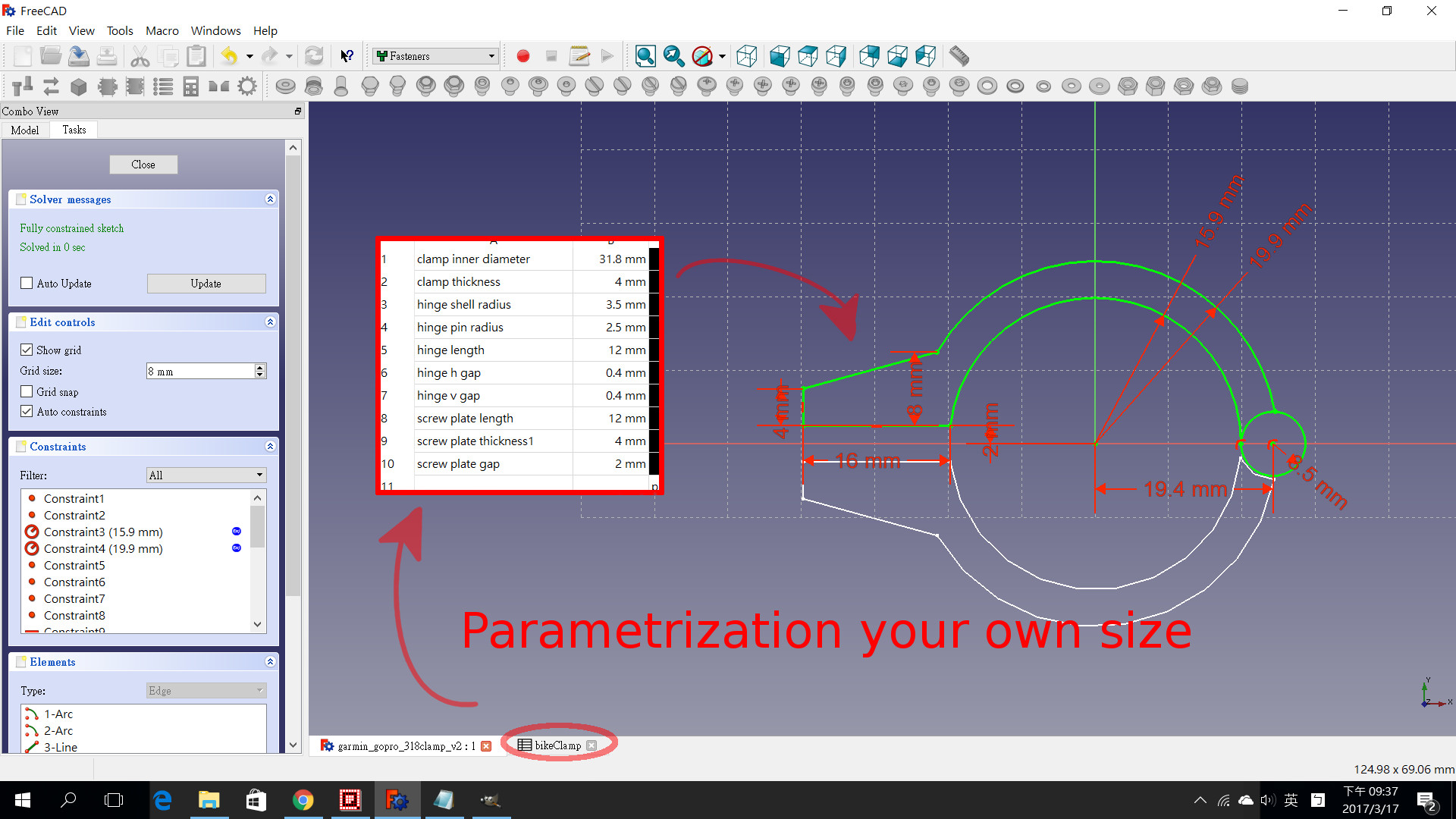Click the flip fastener arrows icon
This screenshot has height=819, width=1456.
51,86
